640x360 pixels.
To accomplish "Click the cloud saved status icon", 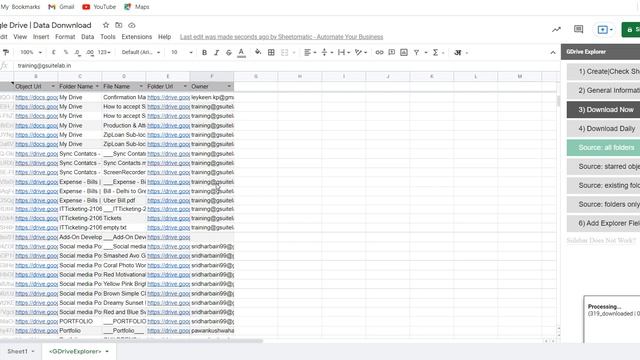I will (131, 25).
